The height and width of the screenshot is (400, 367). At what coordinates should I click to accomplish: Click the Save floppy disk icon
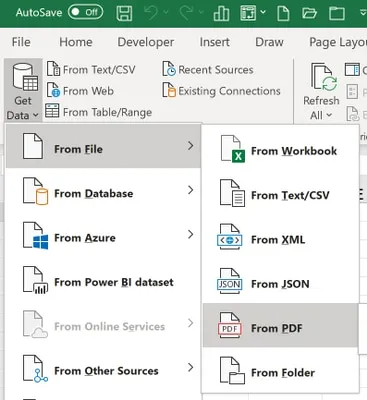[124, 13]
